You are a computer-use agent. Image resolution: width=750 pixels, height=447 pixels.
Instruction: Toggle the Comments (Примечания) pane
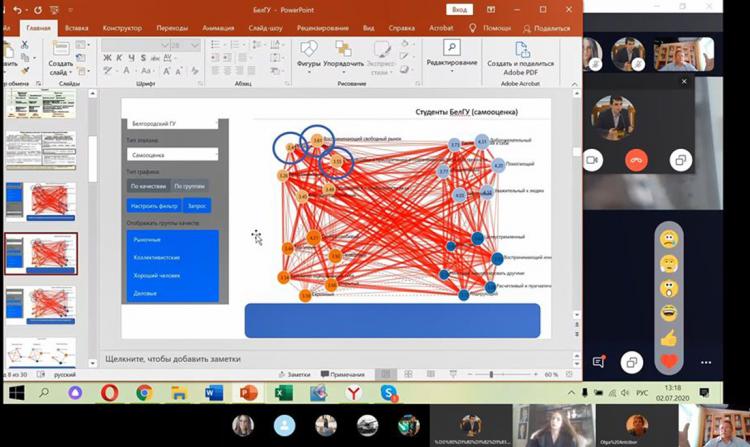coord(342,374)
